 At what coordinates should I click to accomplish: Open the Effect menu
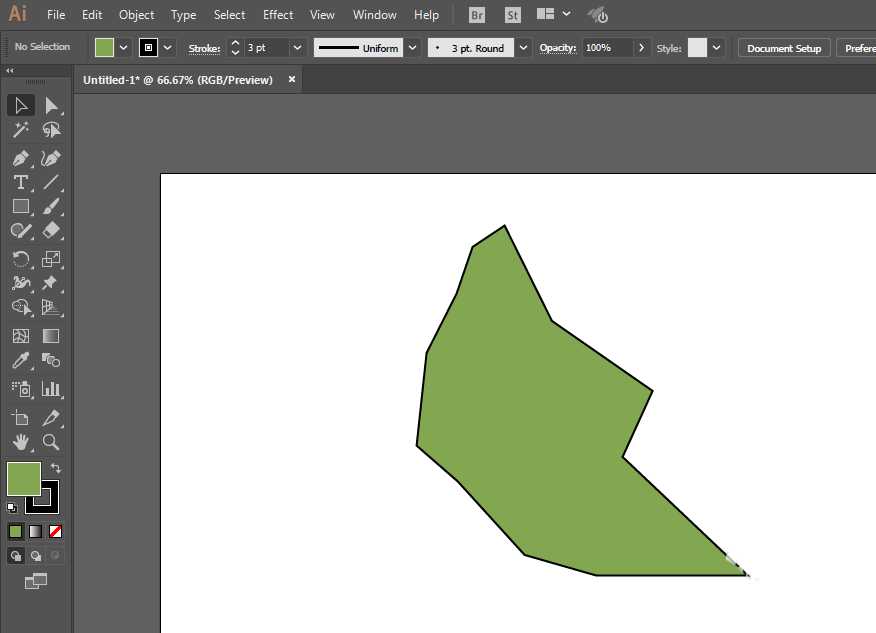[x=278, y=15]
